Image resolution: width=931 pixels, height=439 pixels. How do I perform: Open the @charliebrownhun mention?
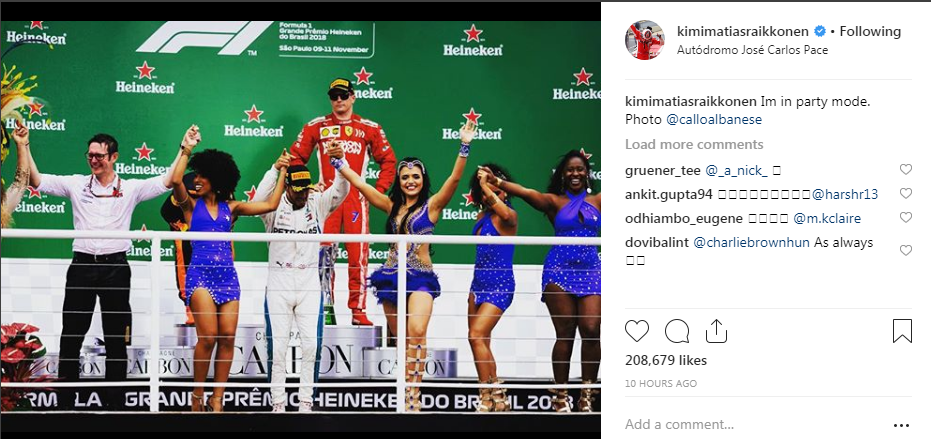pos(752,242)
